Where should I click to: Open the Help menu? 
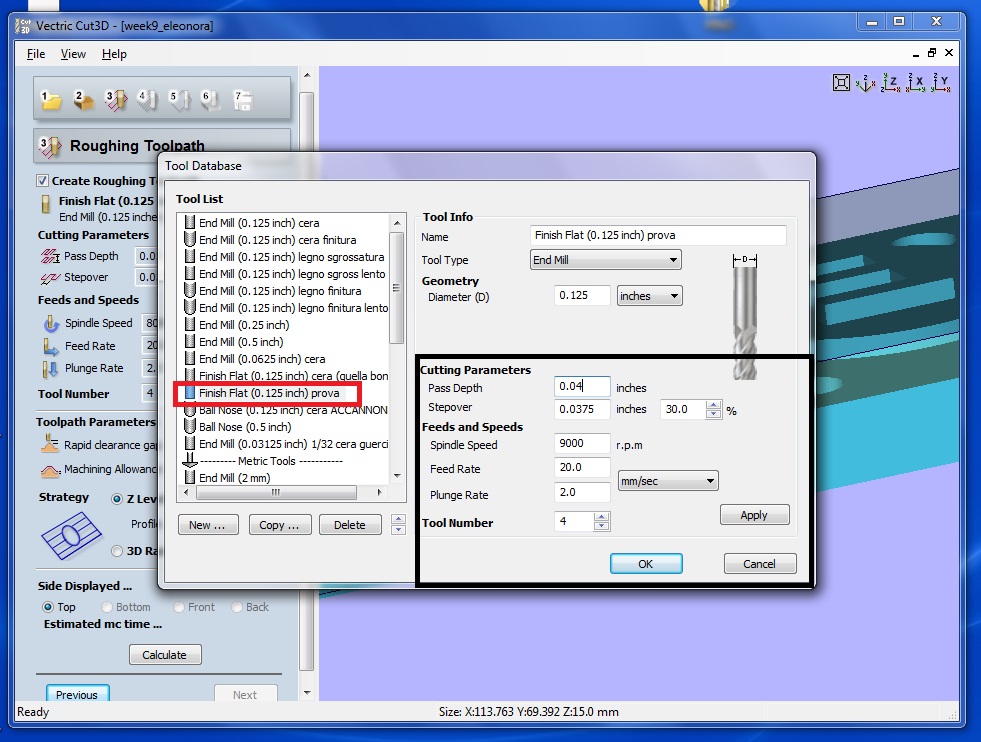[x=114, y=54]
